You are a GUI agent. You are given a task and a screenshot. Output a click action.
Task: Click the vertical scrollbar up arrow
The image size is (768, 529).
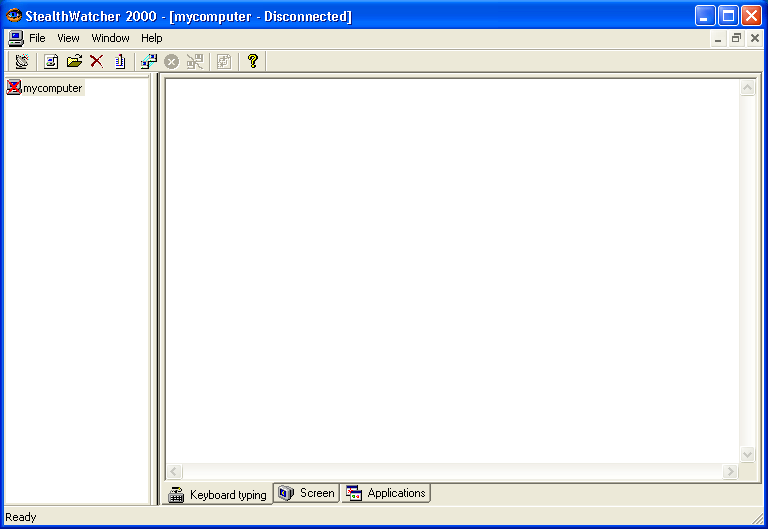click(747, 88)
